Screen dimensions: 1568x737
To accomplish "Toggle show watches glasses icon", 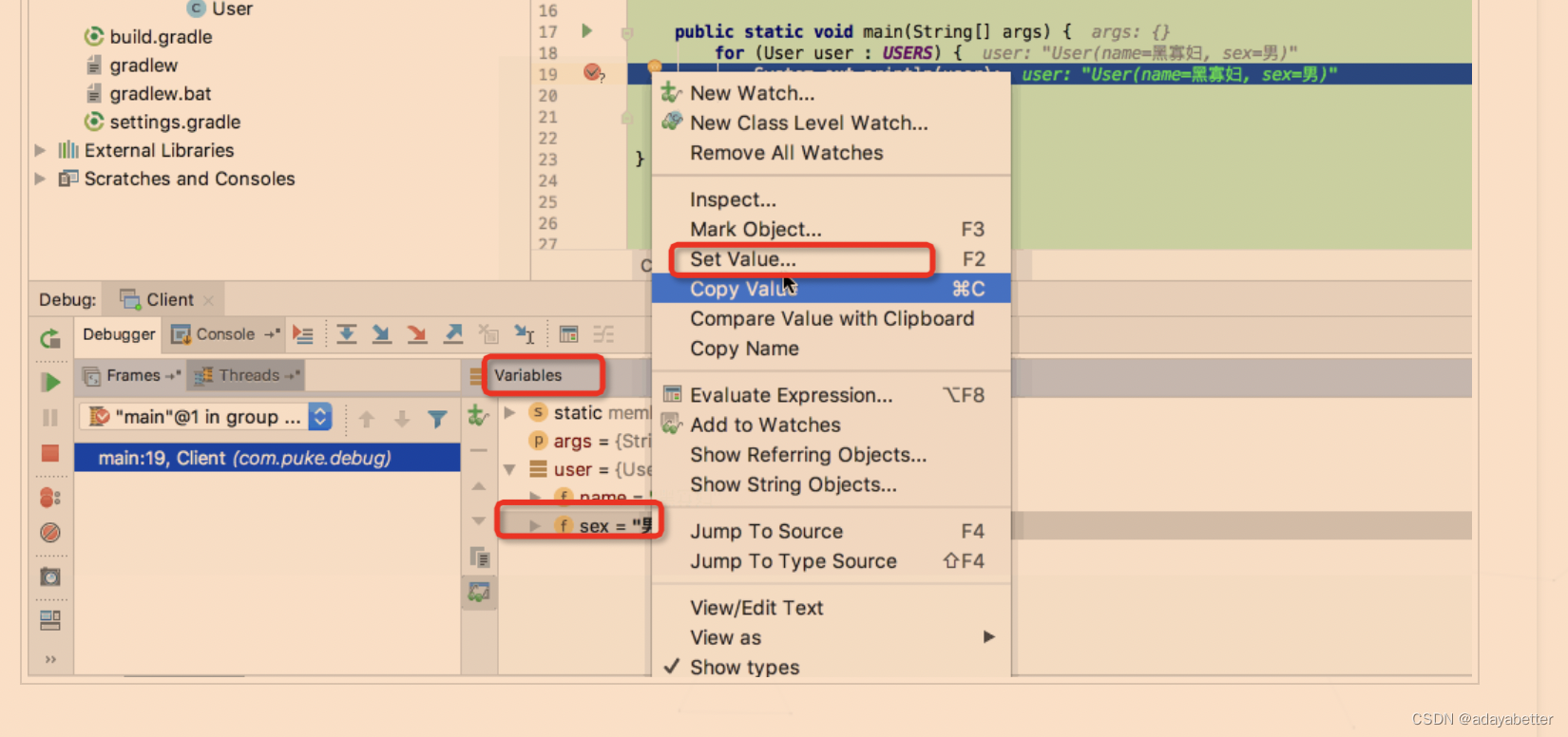I will click(x=479, y=592).
